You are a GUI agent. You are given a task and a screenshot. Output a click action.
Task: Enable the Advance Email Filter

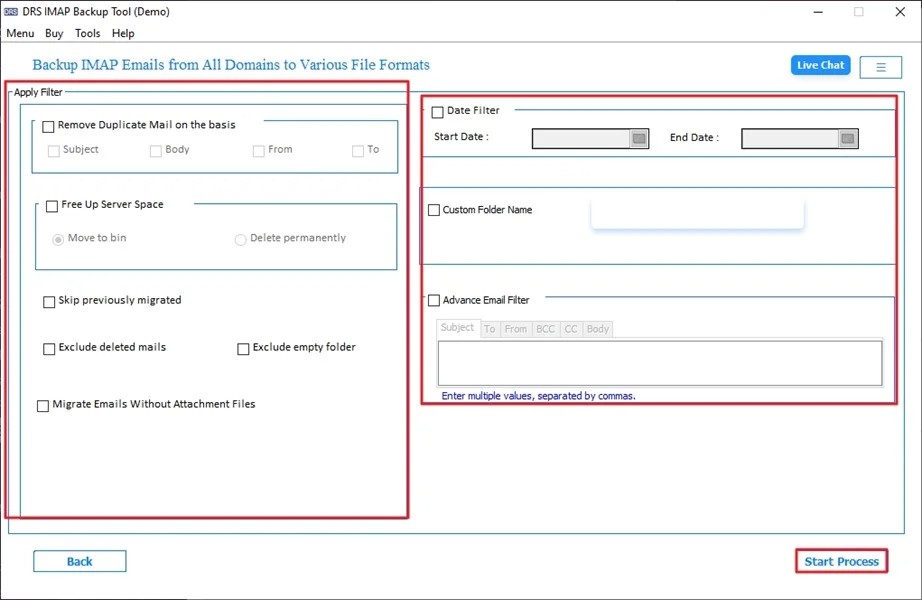pyautogui.click(x=434, y=300)
